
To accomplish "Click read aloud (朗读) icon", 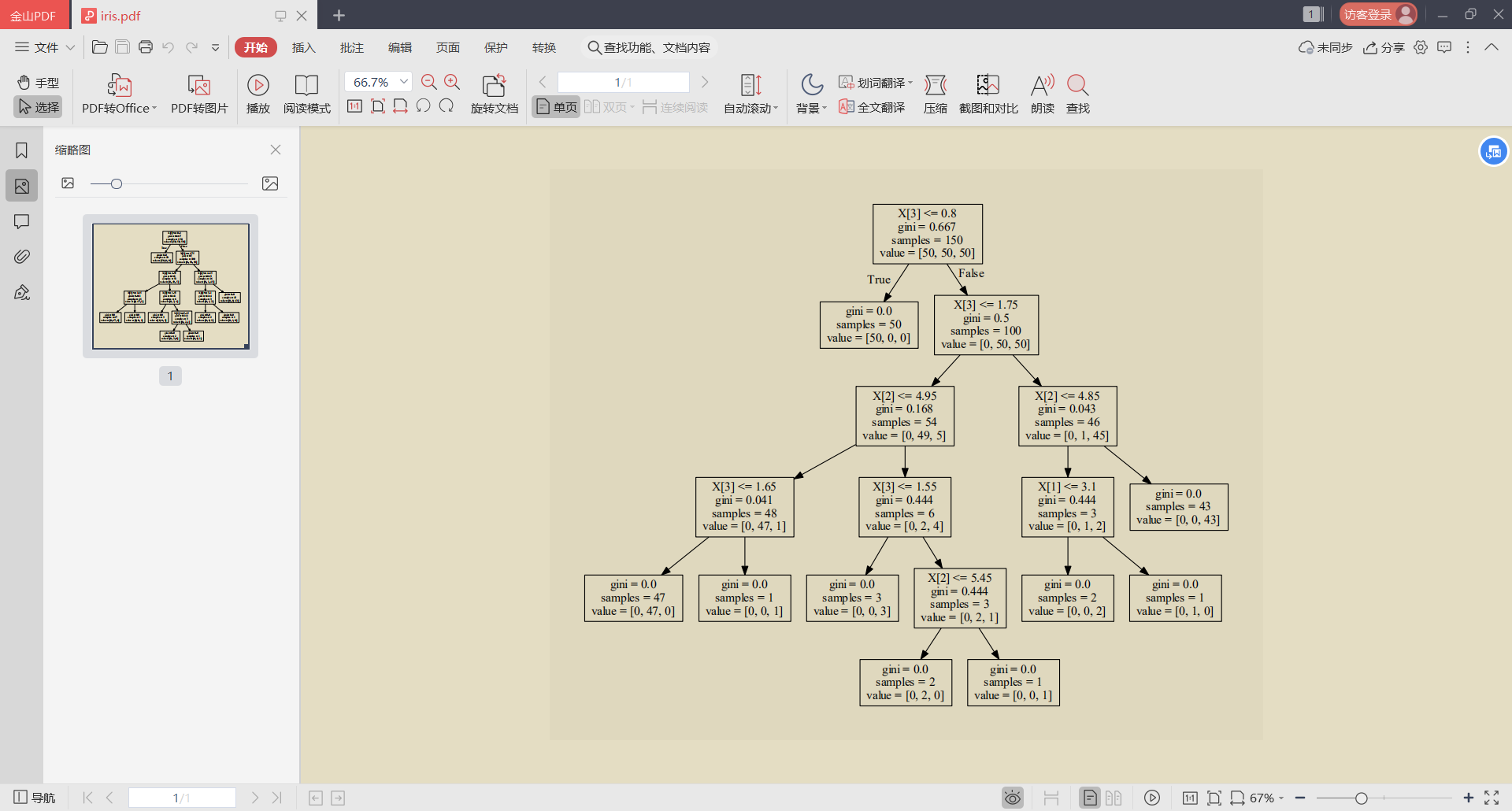I will tap(1043, 94).
